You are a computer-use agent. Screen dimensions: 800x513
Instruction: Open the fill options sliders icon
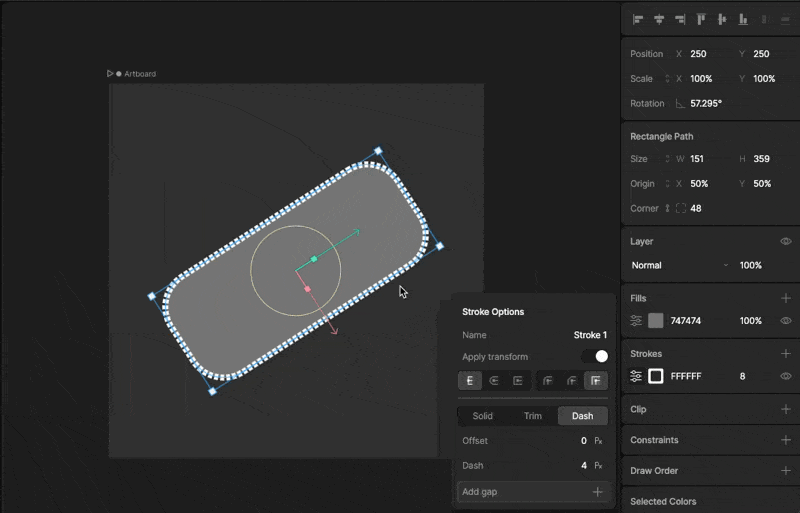pyautogui.click(x=636, y=321)
